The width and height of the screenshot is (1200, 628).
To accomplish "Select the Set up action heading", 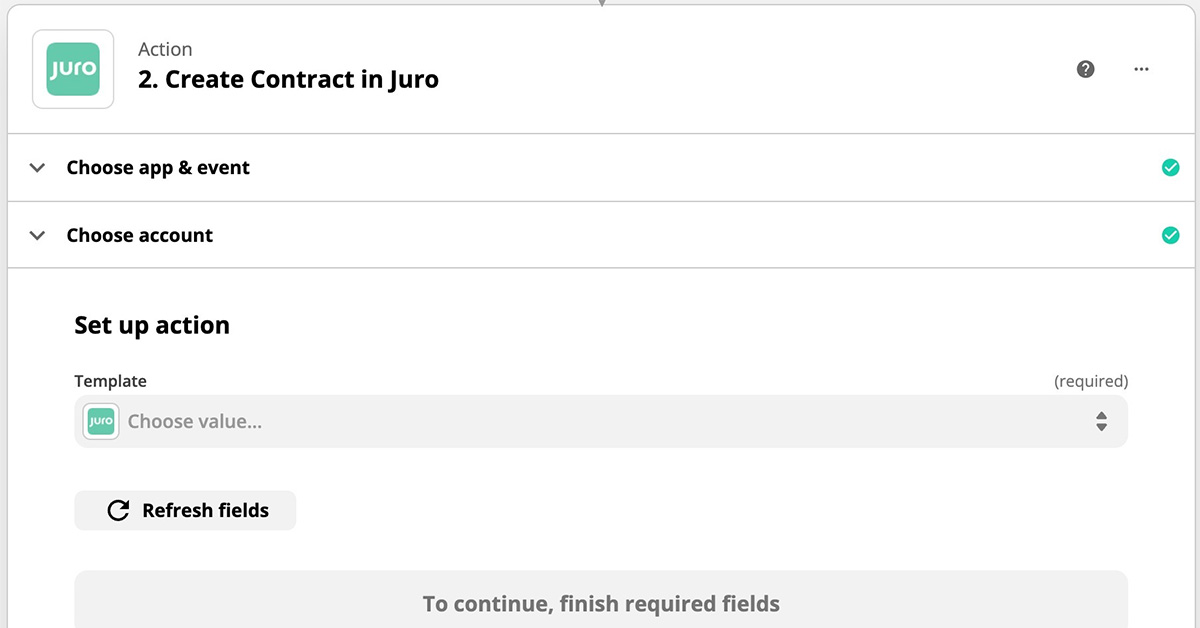I will (x=152, y=325).
